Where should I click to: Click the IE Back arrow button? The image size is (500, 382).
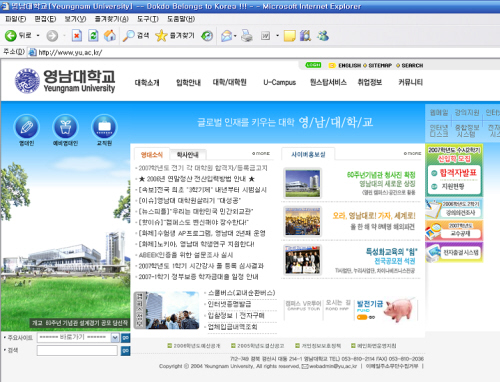pyautogui.click(x=11, y=36)
